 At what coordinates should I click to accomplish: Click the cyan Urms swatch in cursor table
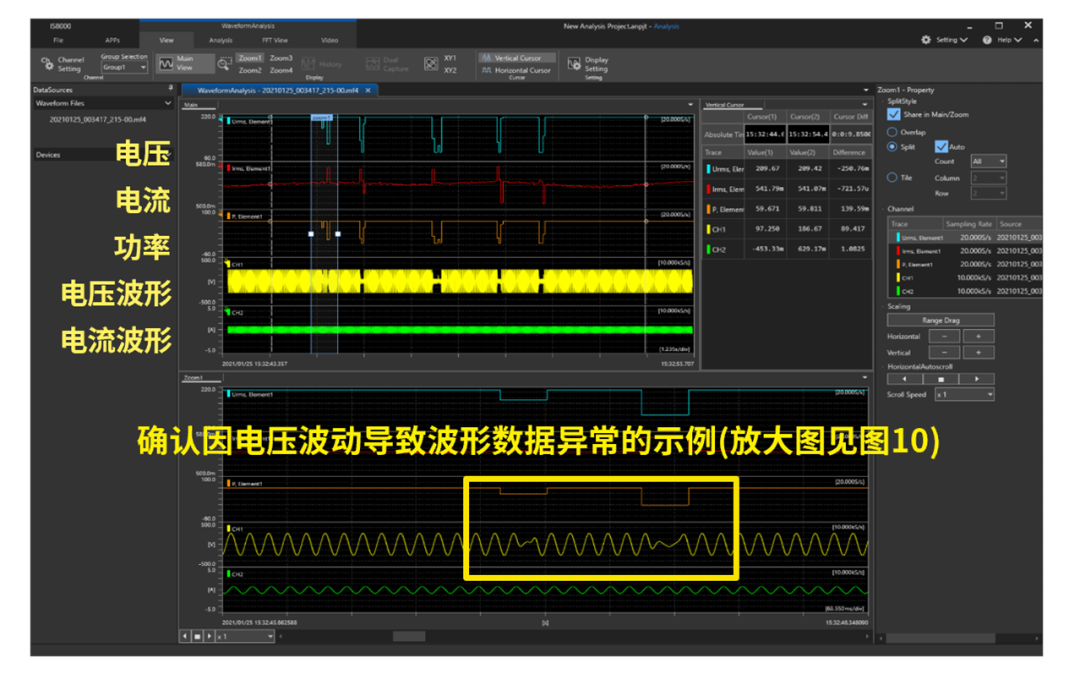tap(708, 169)
